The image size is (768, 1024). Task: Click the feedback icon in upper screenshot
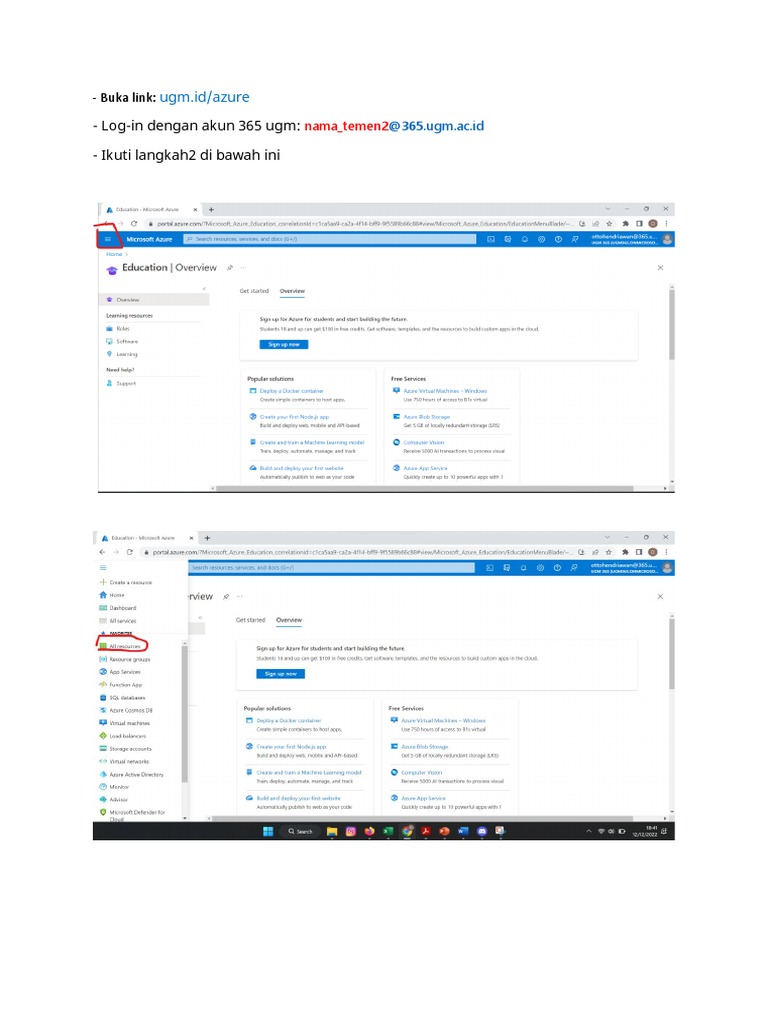click(x=575, y=239)
